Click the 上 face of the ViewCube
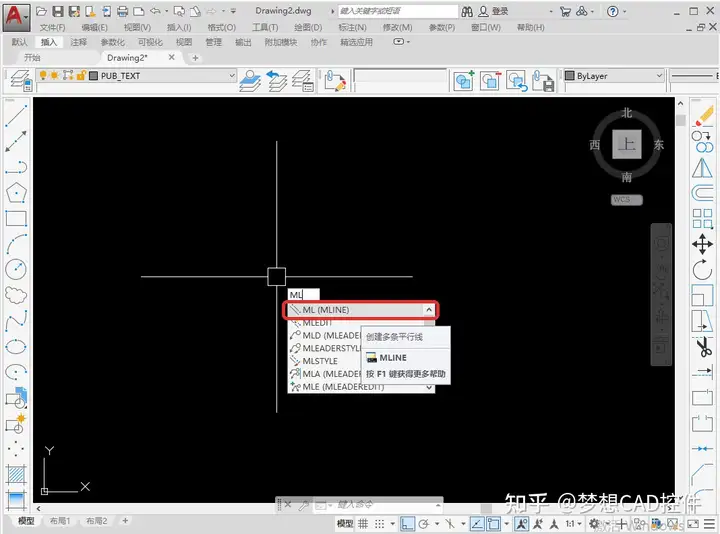The height and width of the screenshot is (534, 720). (x=627, y=144)
